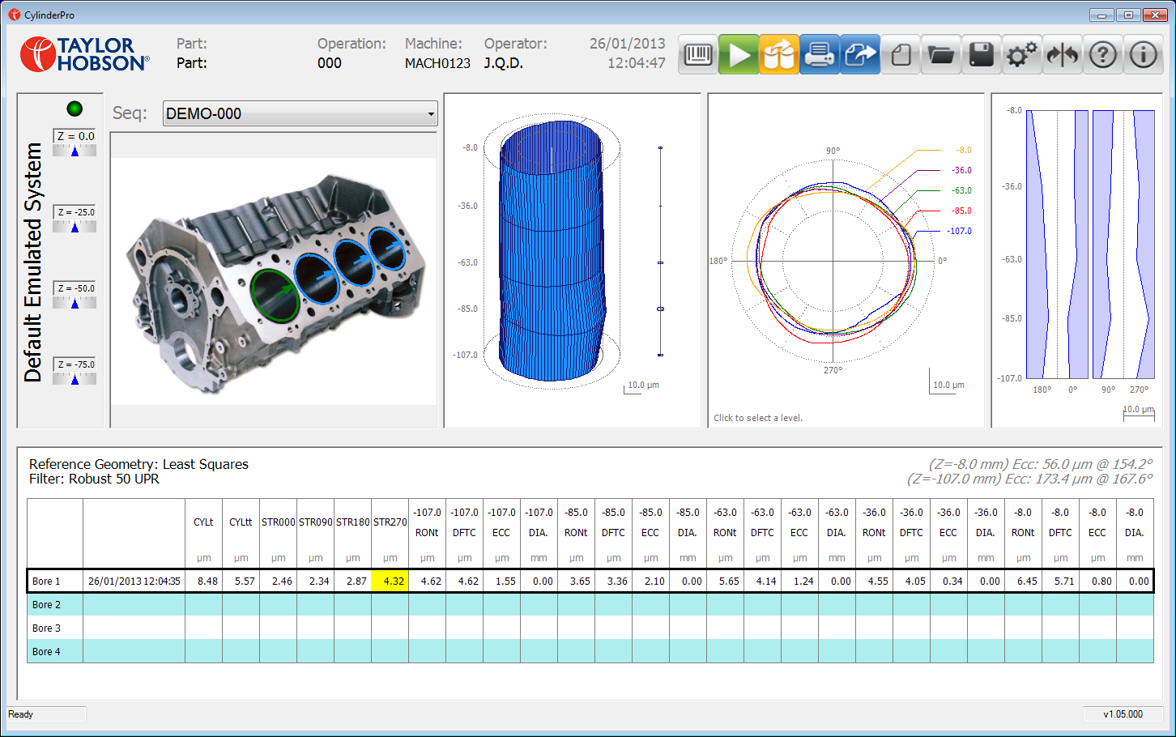
Task: Print results with the printer icon
Action: [820, 55]
